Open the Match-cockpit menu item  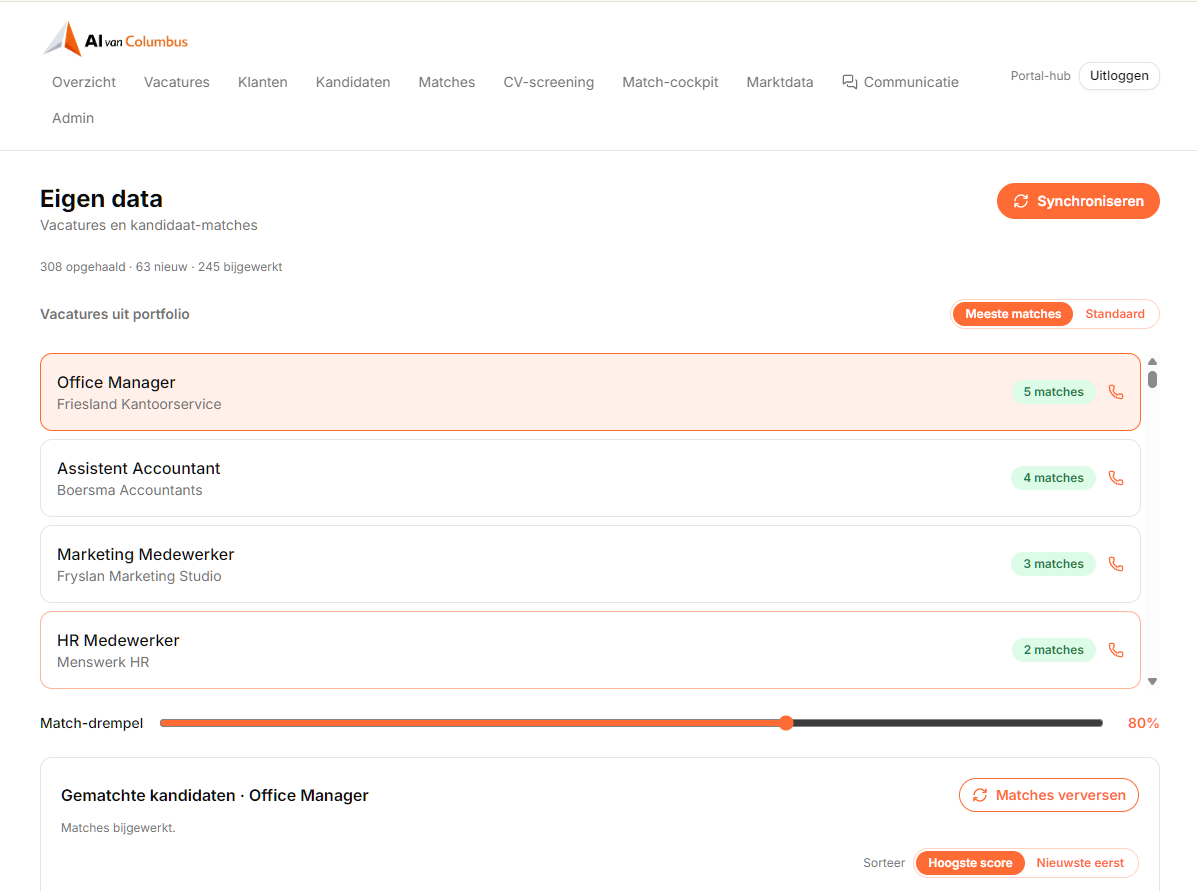pos(669,82)
